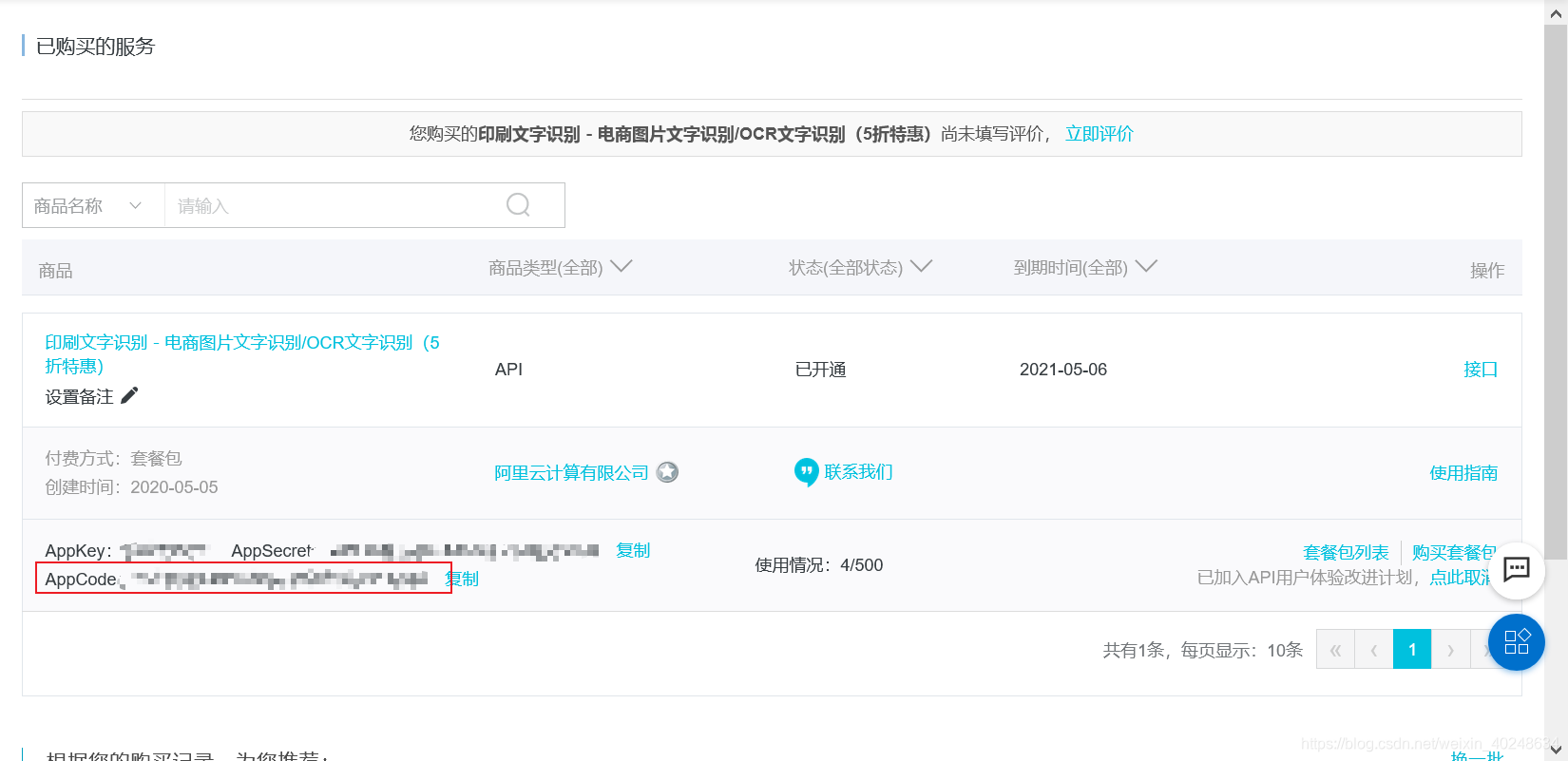
Task: Expand the 状态(全部状态) filter
Action: point(861,268)
